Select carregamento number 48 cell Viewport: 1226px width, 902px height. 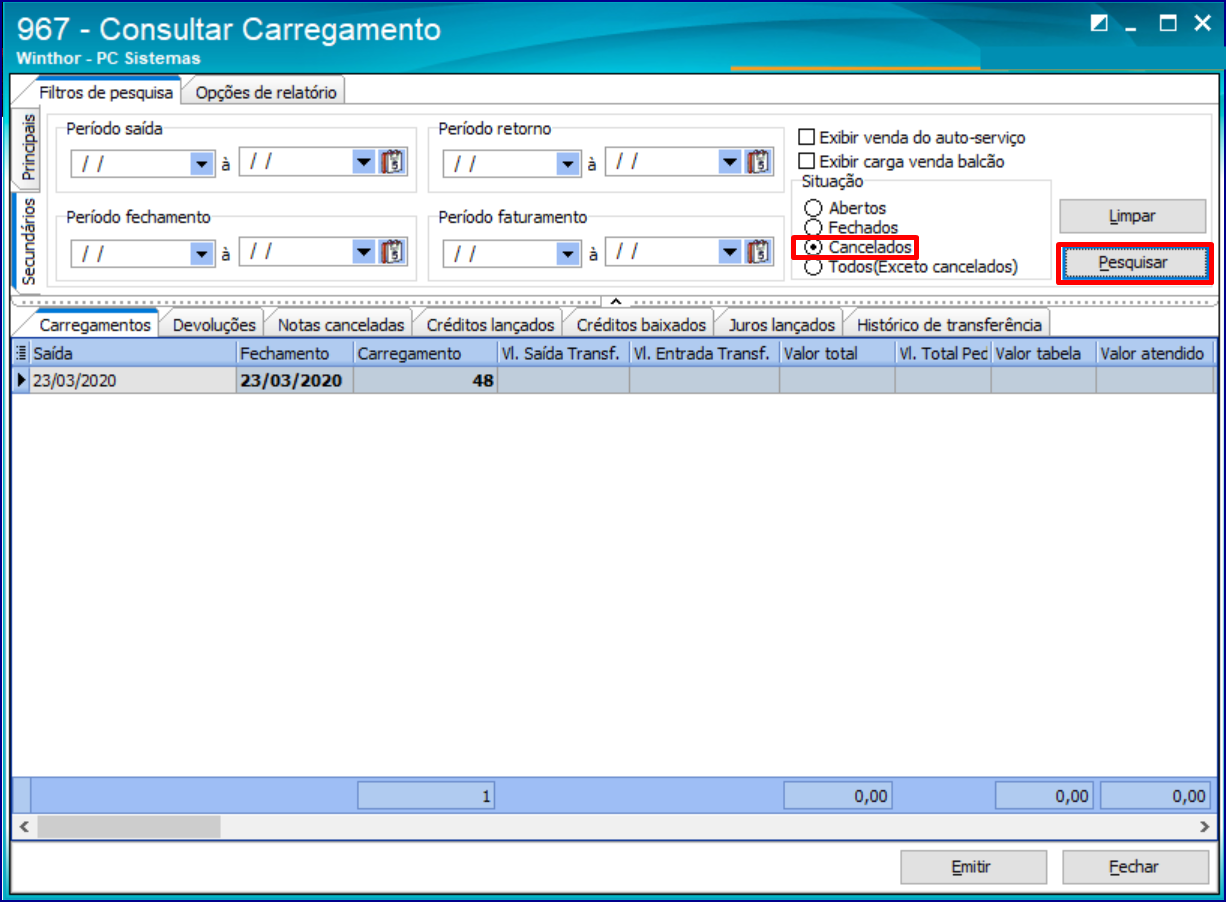tap(427, 380)
